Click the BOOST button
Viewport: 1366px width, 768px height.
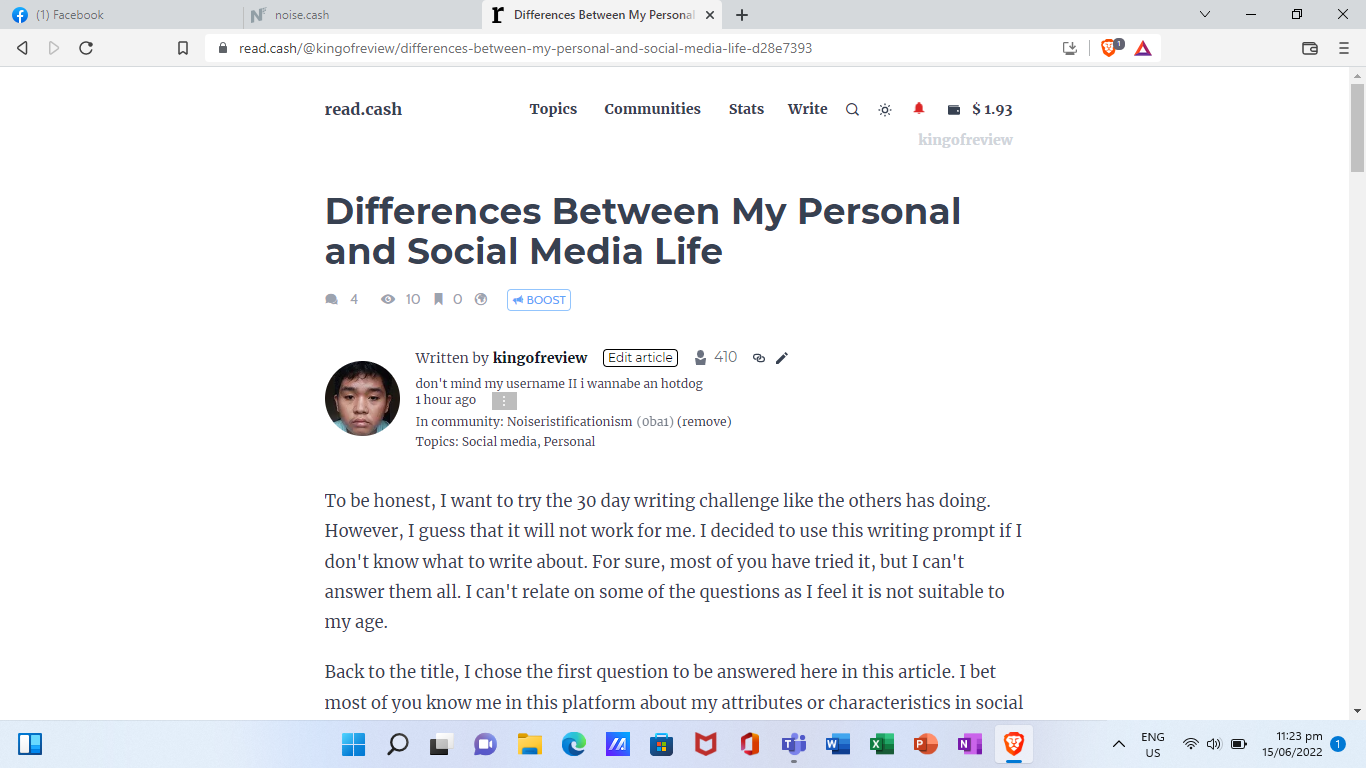(539, 300)
